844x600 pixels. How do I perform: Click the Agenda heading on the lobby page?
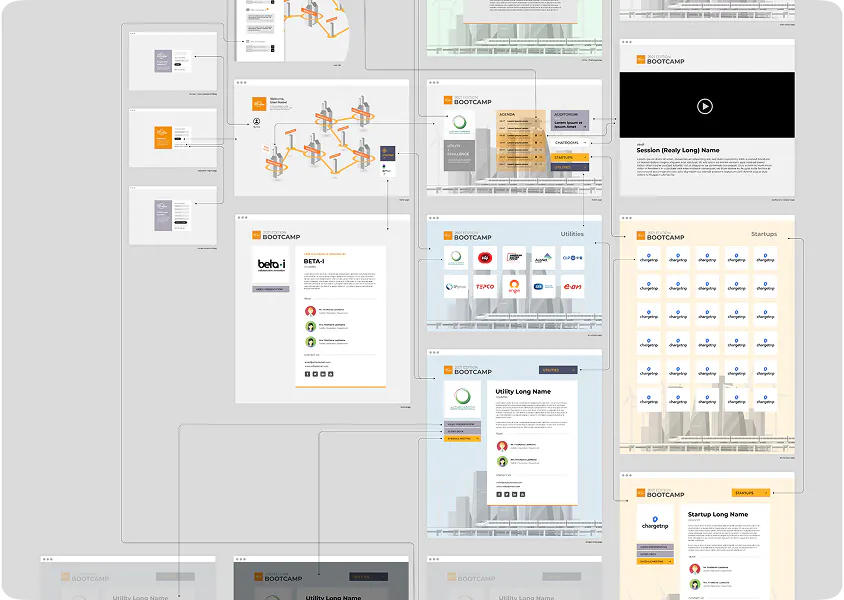click(x=507, y=115)
